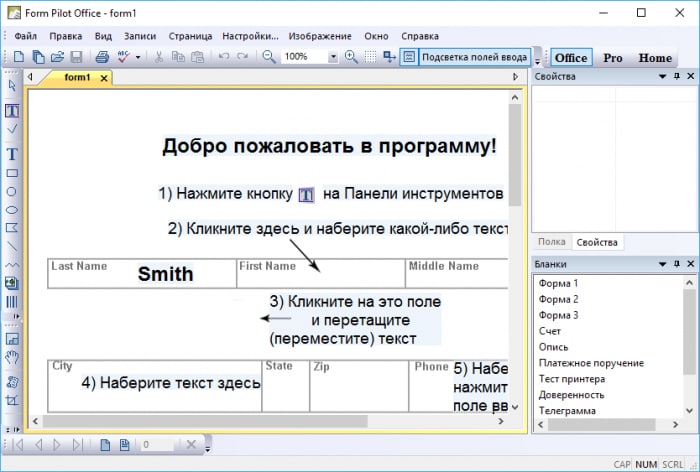Open the Записи menu
This screenshot has width=700, height=472.
140,35
